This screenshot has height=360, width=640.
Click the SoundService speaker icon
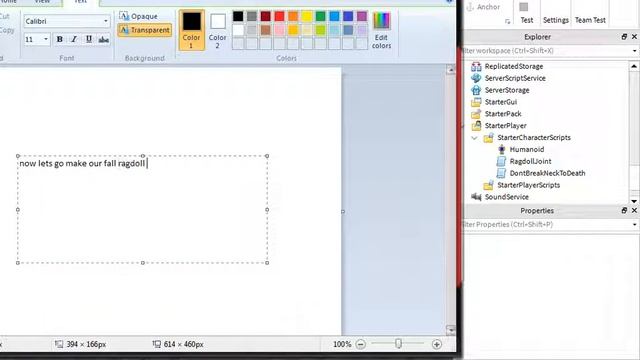point(476,197)
